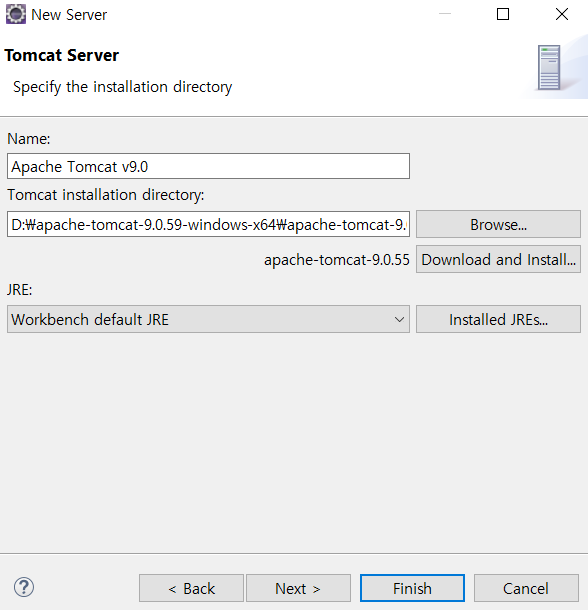Click the Tomcat installation directory field
Image resolution: width=588 pixels, height=610 pixels.
[208, 224]
